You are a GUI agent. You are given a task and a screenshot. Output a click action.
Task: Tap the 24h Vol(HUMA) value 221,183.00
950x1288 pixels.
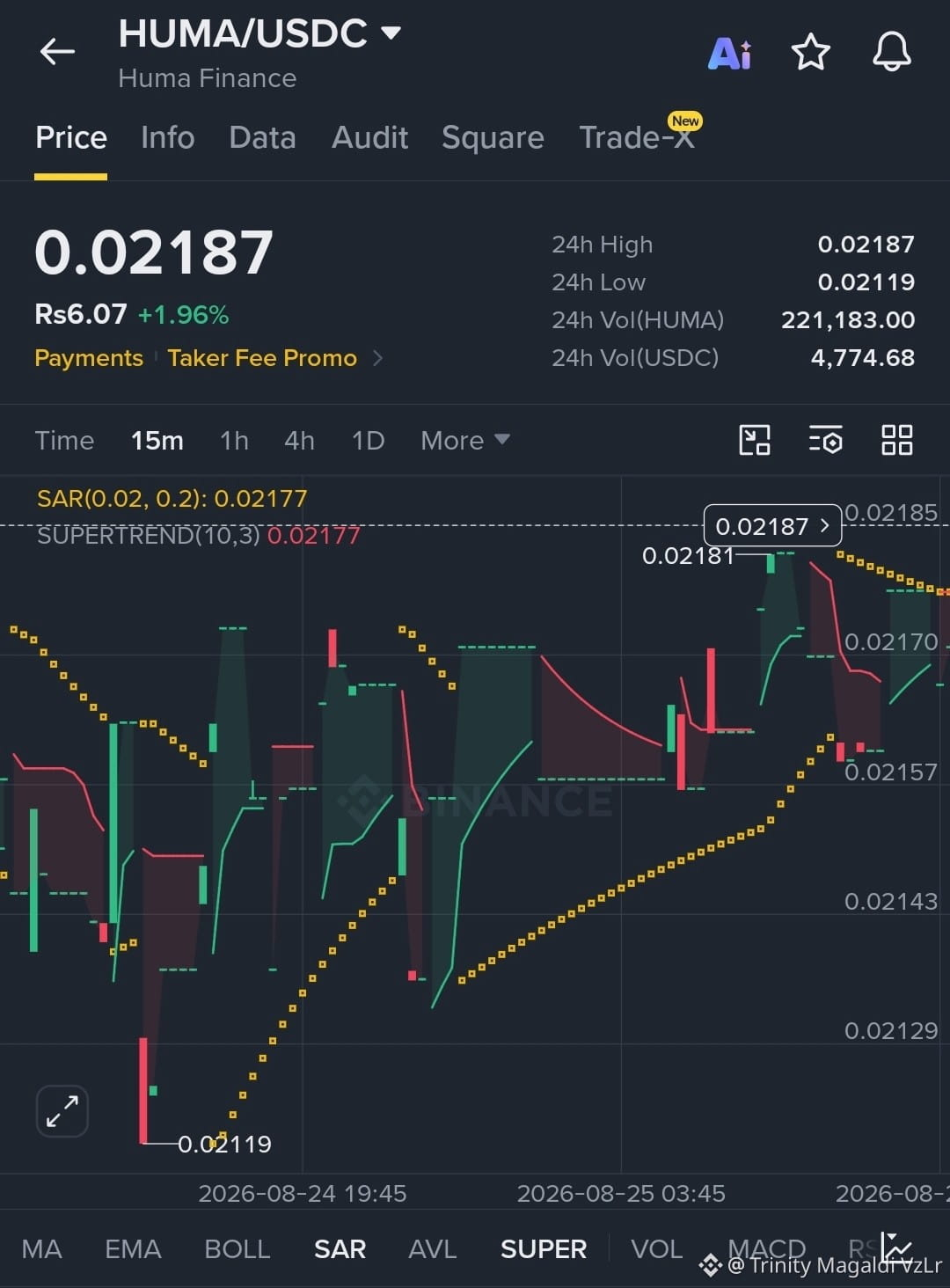[848, 319]
